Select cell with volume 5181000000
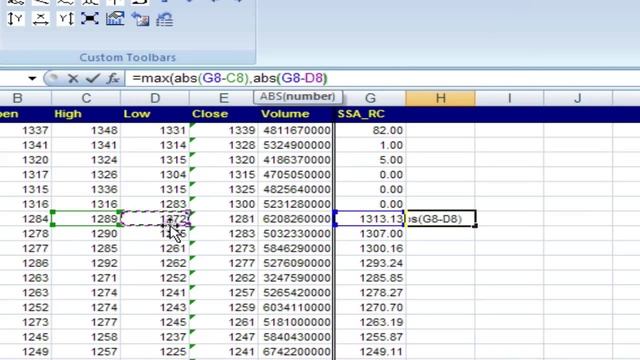 click(x=296, y=322)
